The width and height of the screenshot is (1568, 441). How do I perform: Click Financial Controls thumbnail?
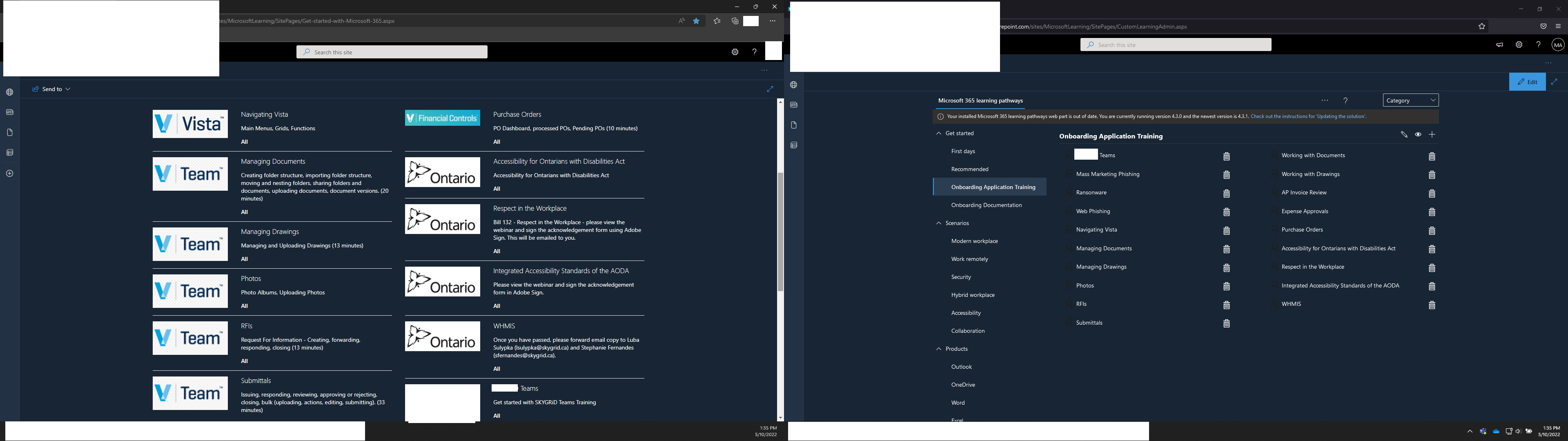click(x=442, y=118)
